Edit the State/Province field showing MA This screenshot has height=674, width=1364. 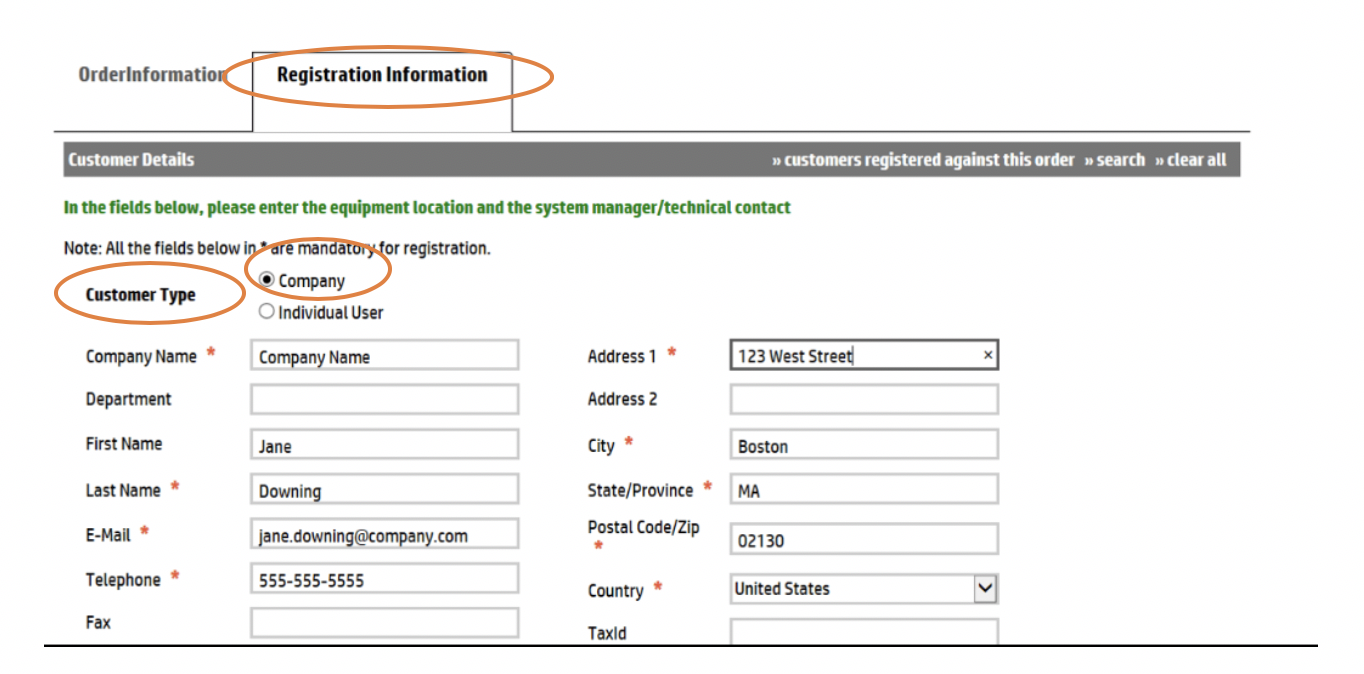tap(864, 490)
